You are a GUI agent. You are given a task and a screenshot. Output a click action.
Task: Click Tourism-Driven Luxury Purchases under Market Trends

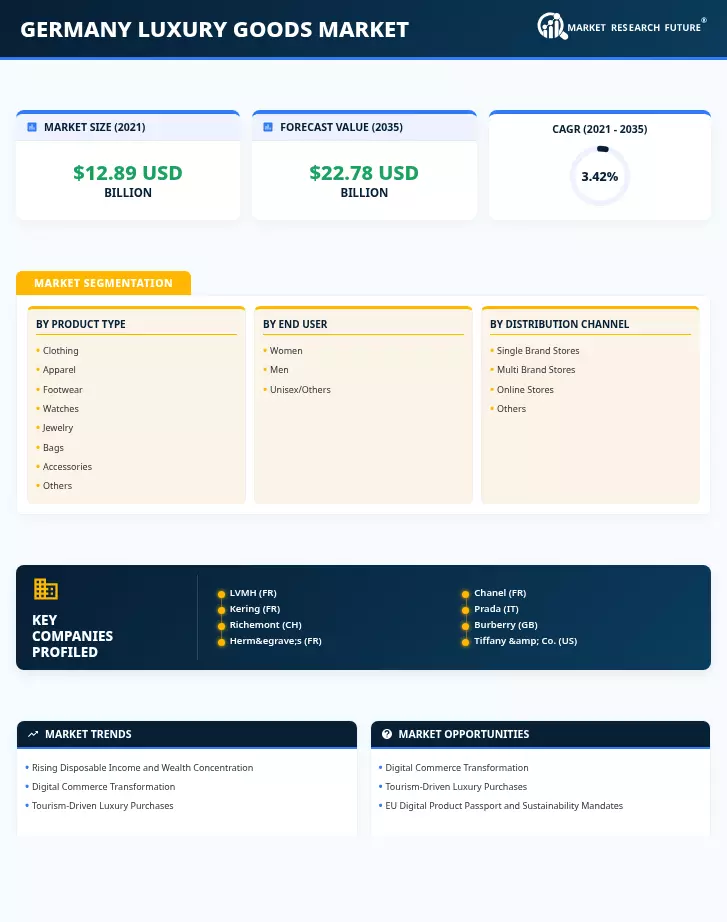click(x=102, y=806)
